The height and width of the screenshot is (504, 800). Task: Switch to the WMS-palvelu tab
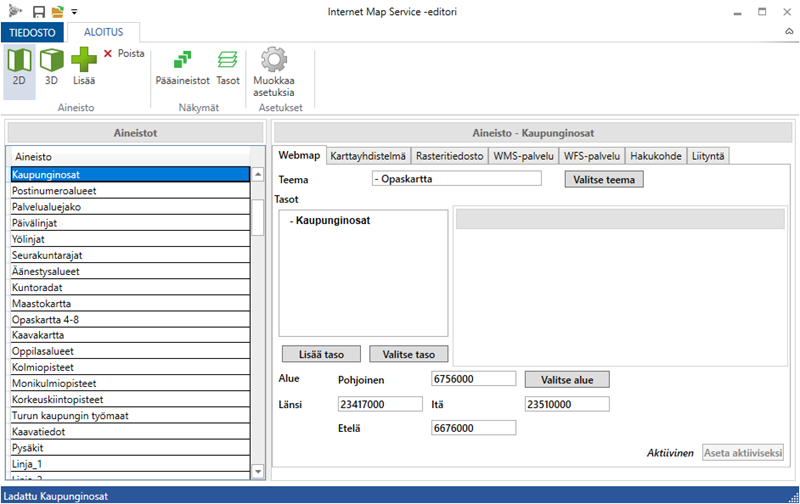click(523, 156)
